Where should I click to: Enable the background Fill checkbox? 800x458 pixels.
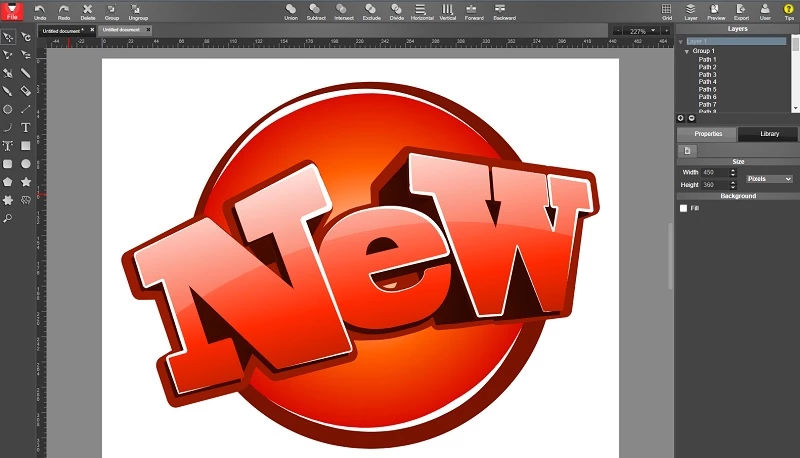tap(683, 208)
